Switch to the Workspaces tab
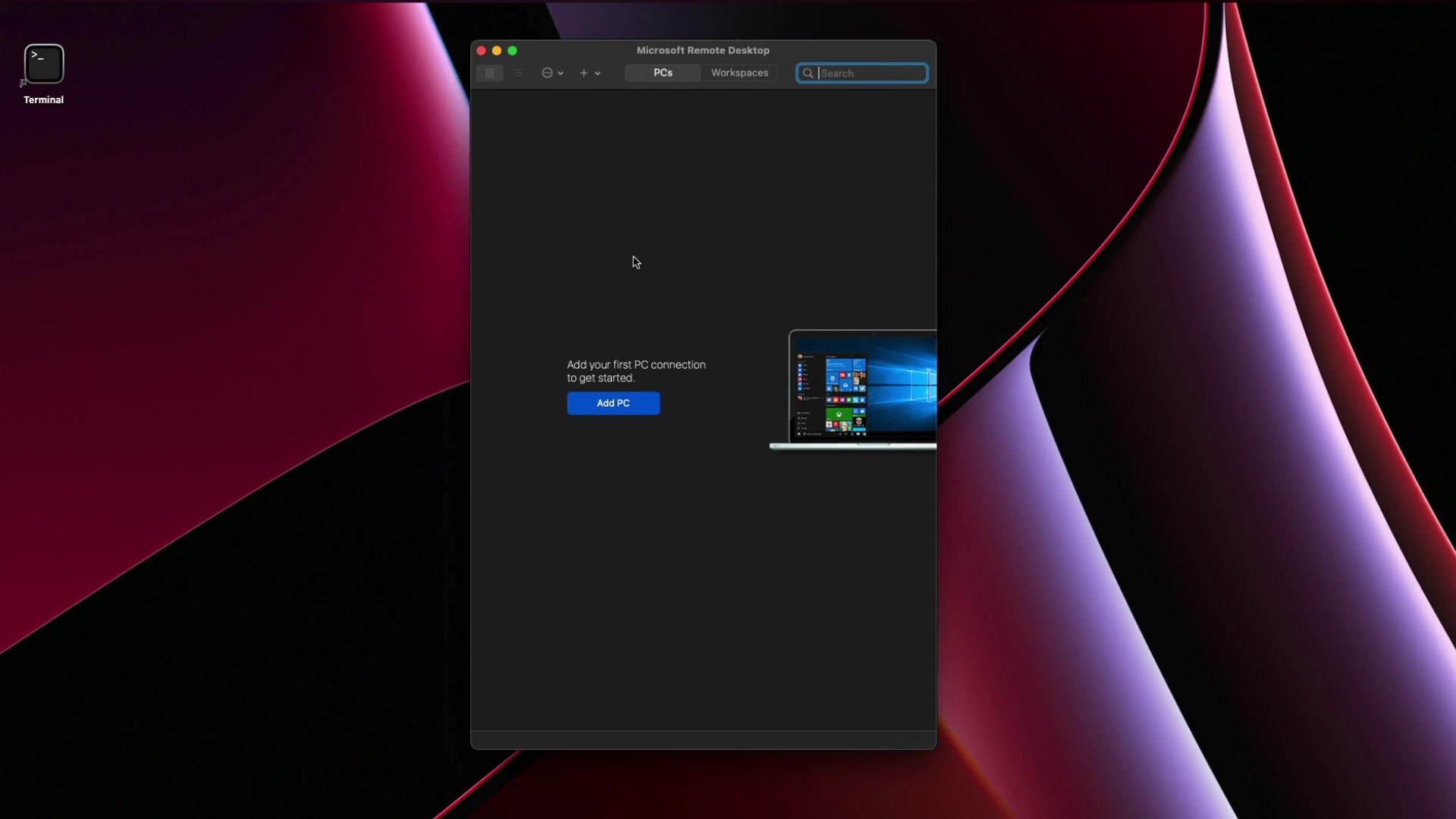Viewport: 1456px width, 819px height. 739,73
